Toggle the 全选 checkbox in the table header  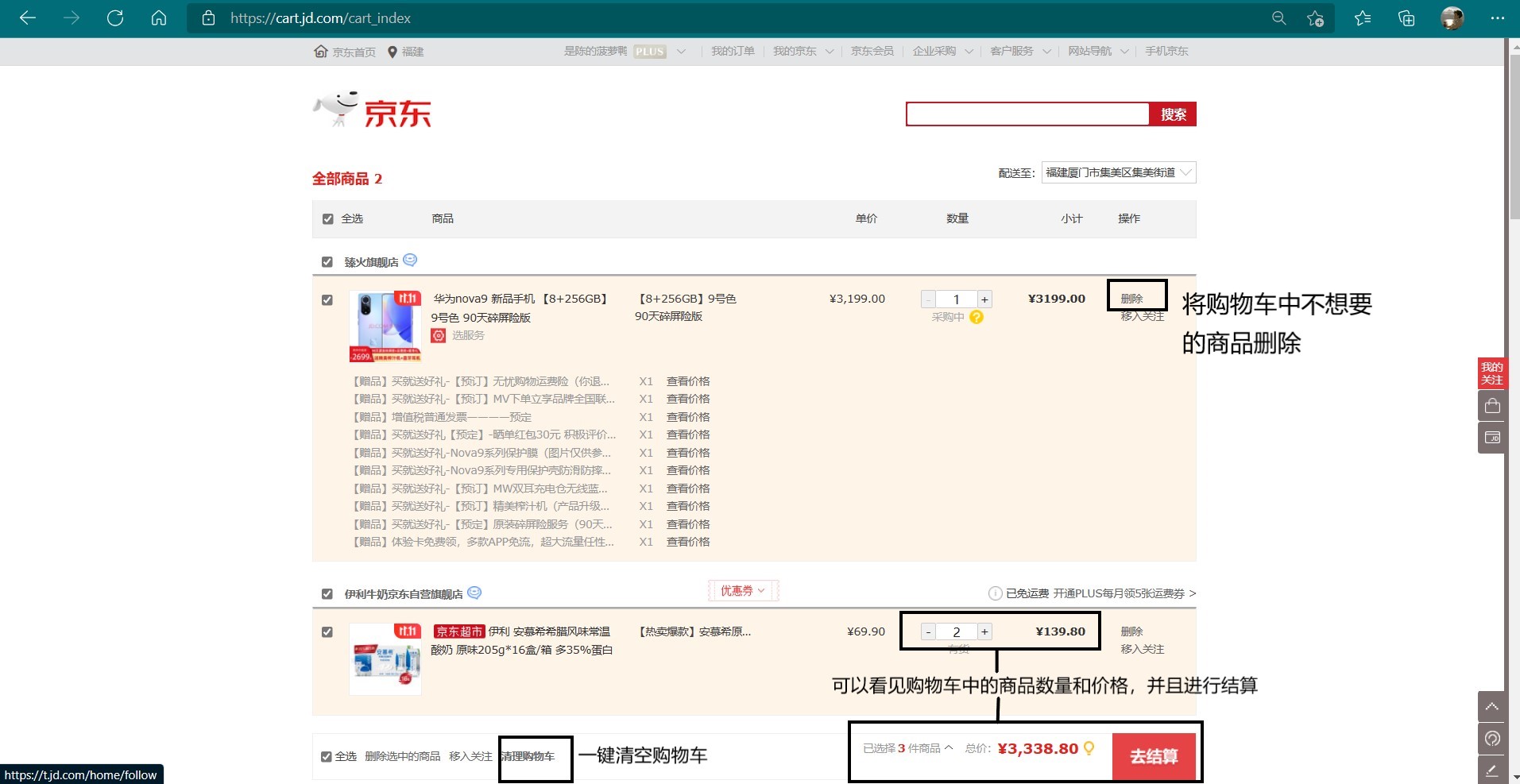point(327,218)
